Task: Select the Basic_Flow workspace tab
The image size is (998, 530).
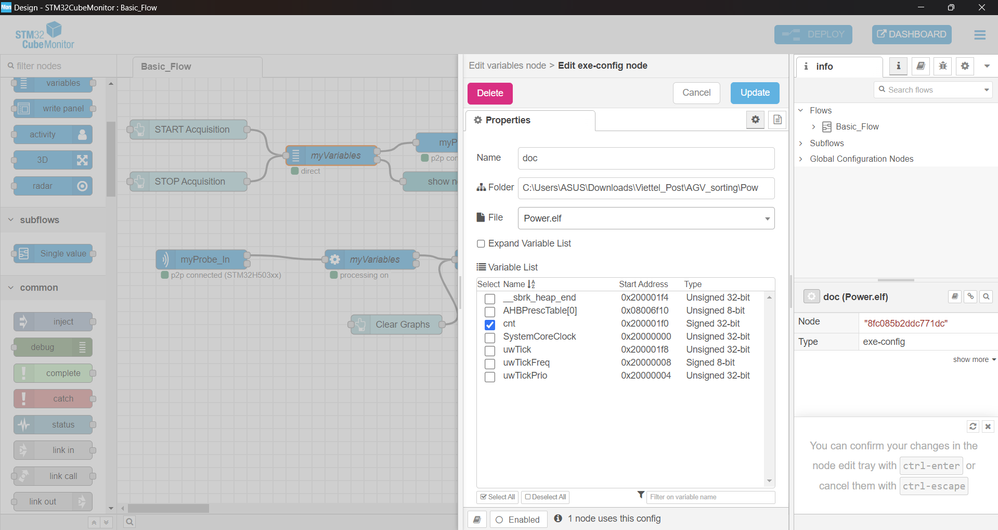Action: [166, 67]
